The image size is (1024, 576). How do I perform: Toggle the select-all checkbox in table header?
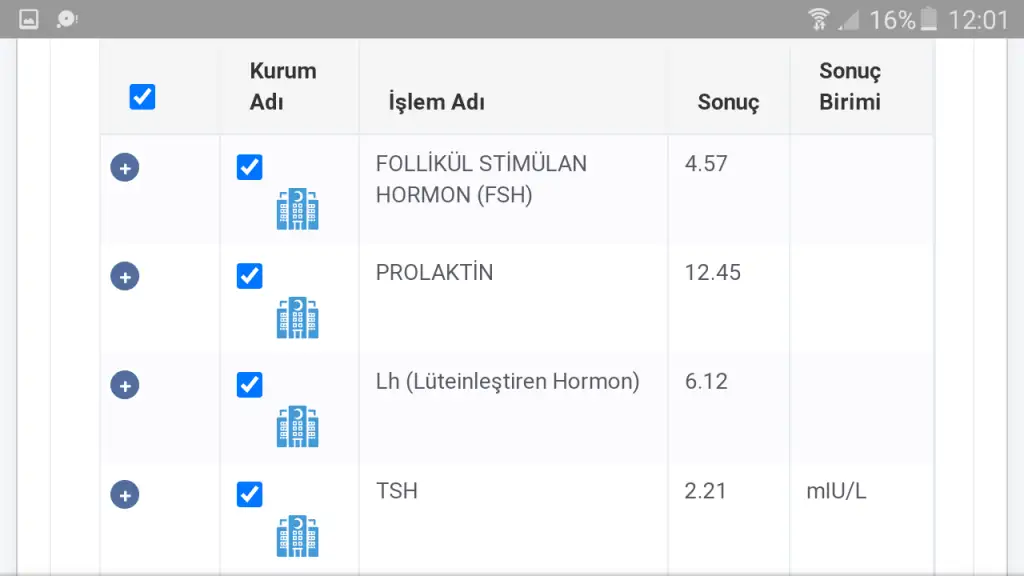142,97
